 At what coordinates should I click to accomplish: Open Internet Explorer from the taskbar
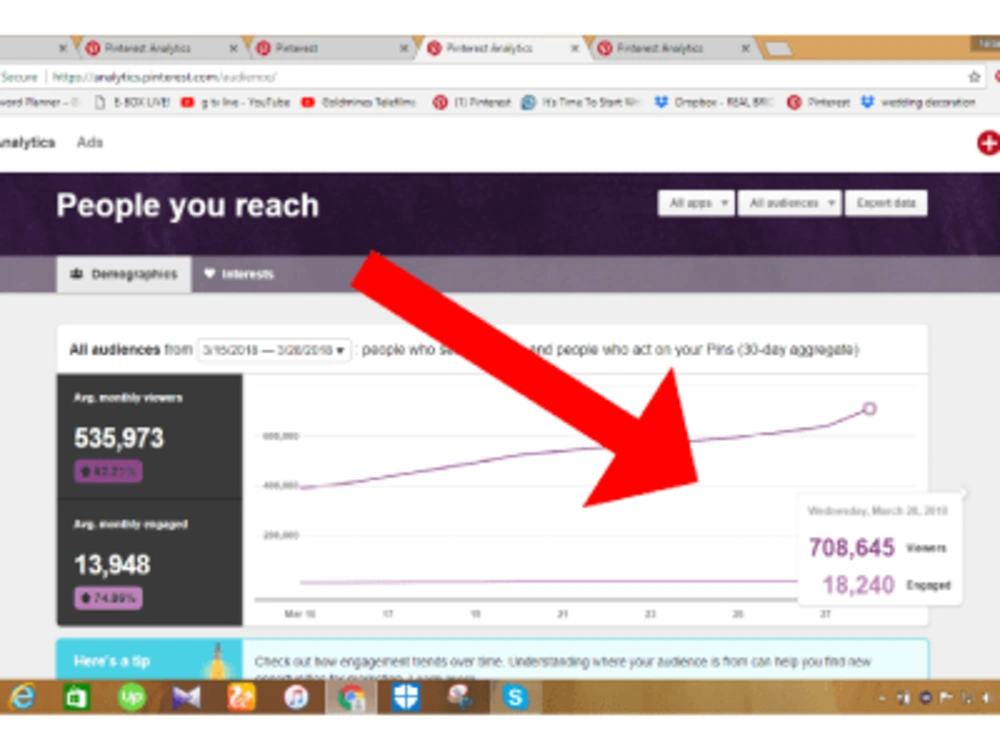click(23, 697)
